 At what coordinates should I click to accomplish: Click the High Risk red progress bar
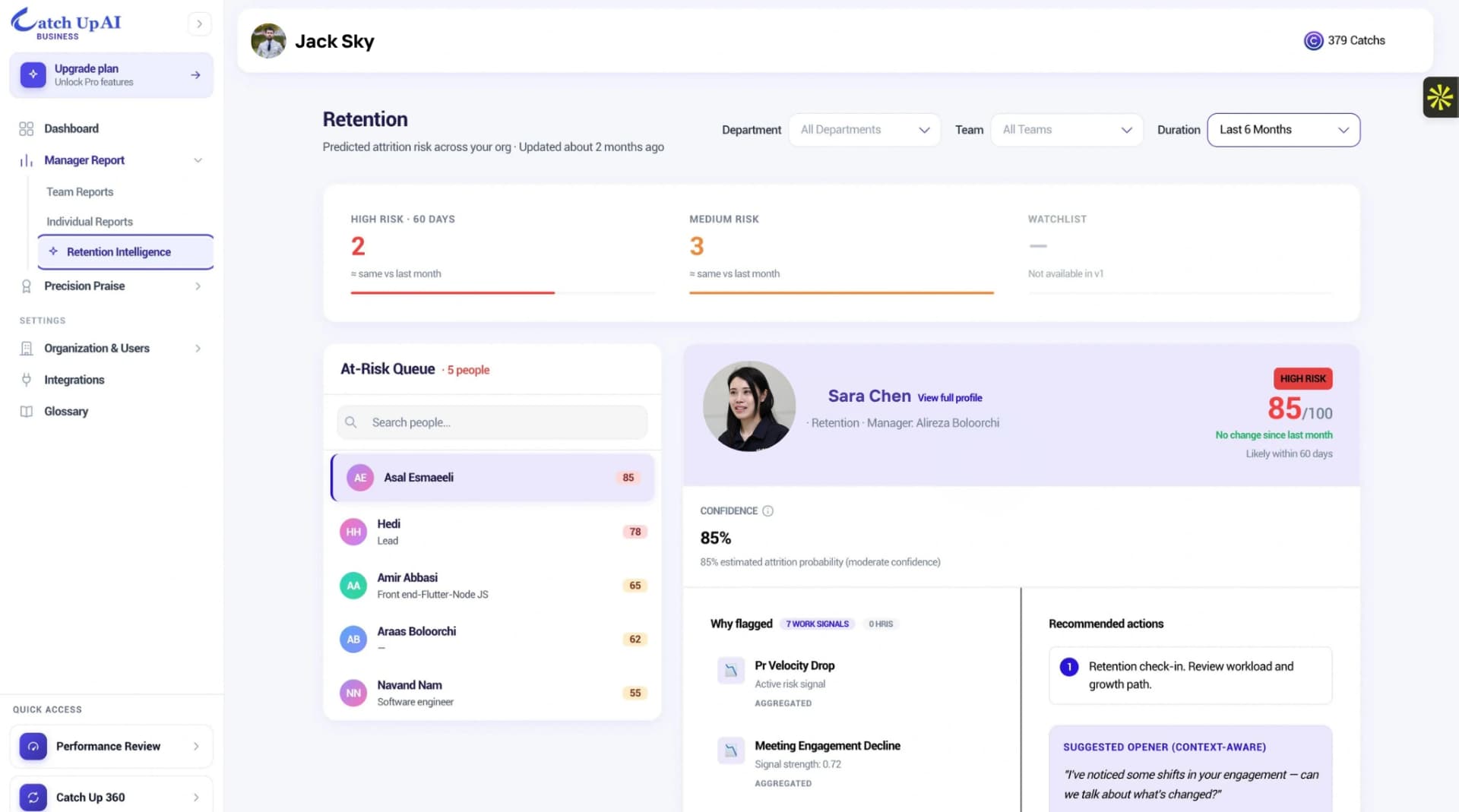tap(453, 292)
